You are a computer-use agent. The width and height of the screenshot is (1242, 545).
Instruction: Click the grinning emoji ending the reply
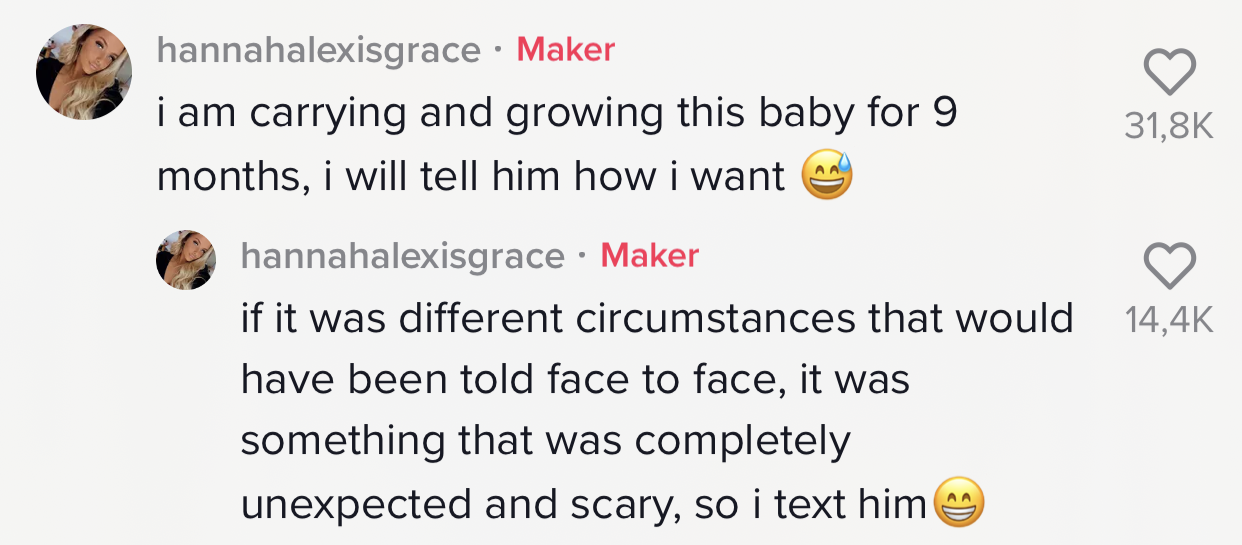[958, 503]
